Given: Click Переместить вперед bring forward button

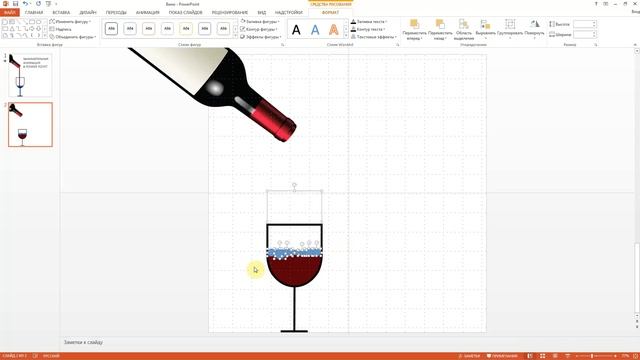Looking at the screenshot, I should click(414, 29).
